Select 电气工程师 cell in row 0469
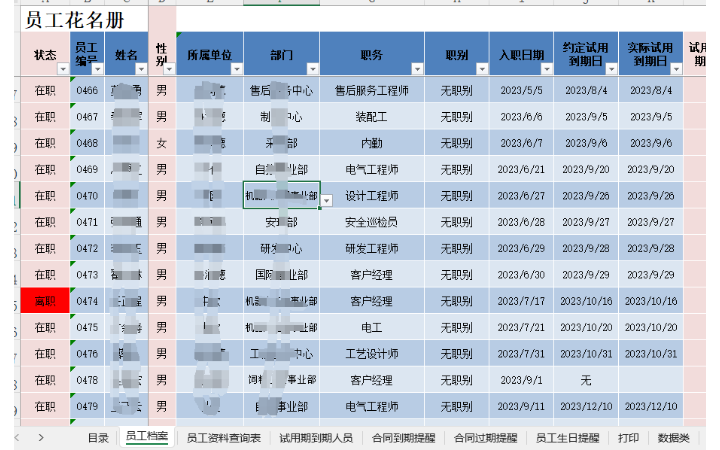 point(372,169)
